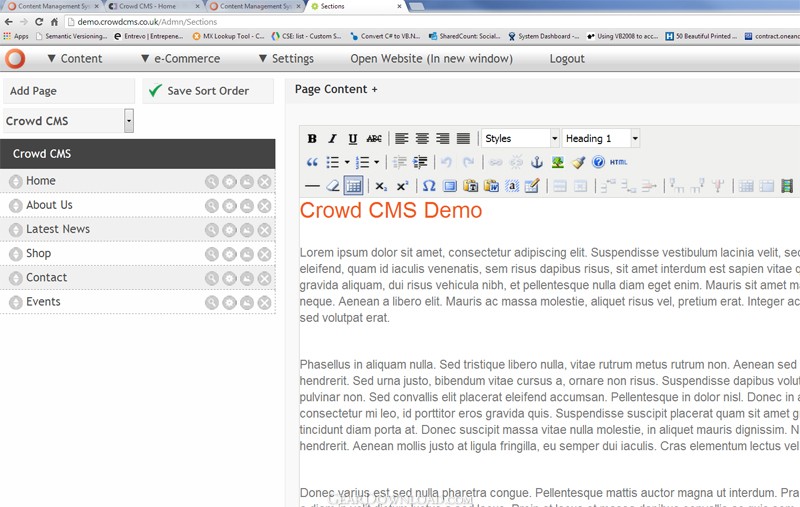
Task: Open the e-Commerce menu
Action: (181, 59)
